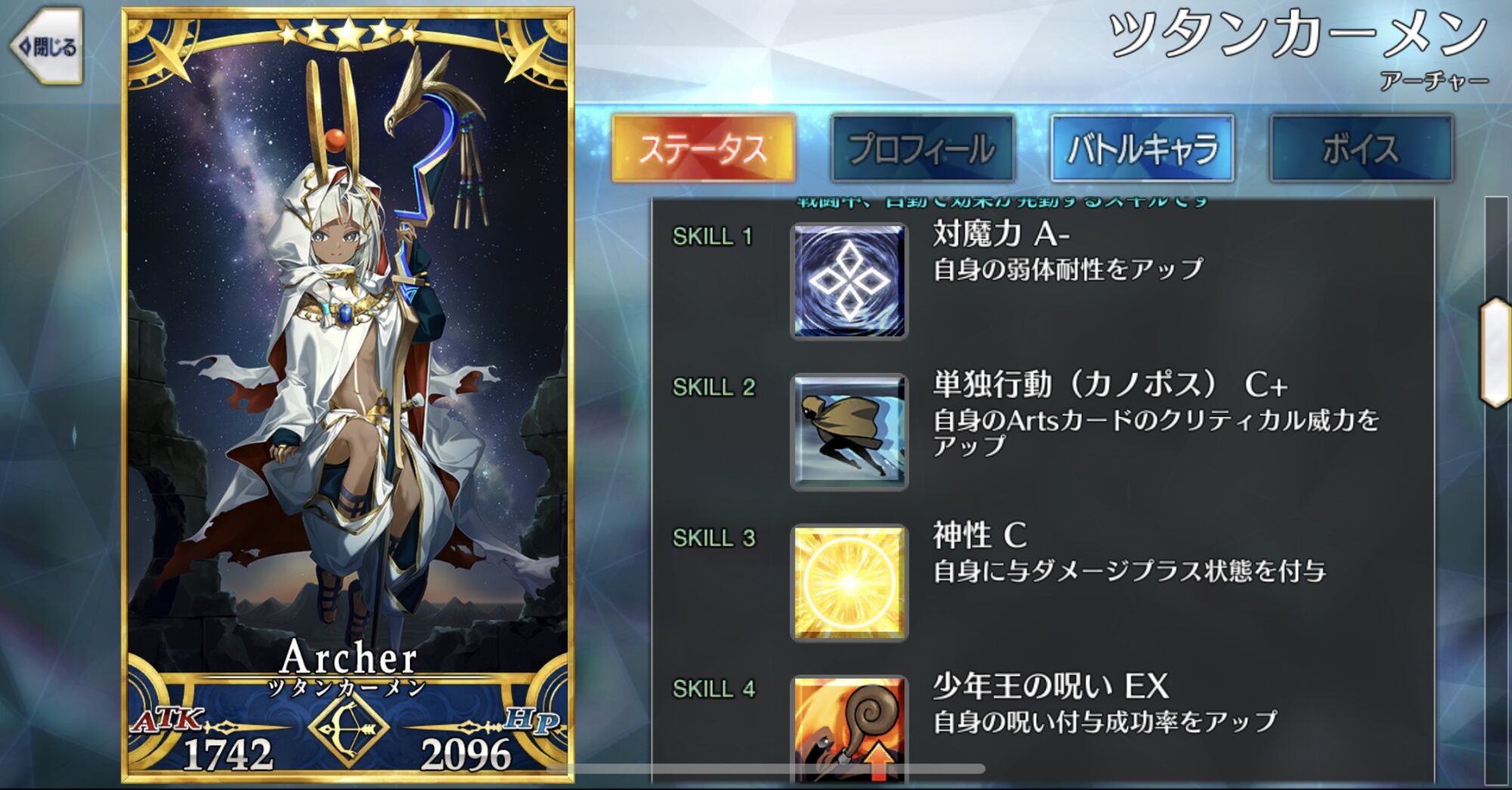Tap the HP label on the card
Viewport: 1512px width, 790px height.
pyautogui.click(x=531, y=720)
